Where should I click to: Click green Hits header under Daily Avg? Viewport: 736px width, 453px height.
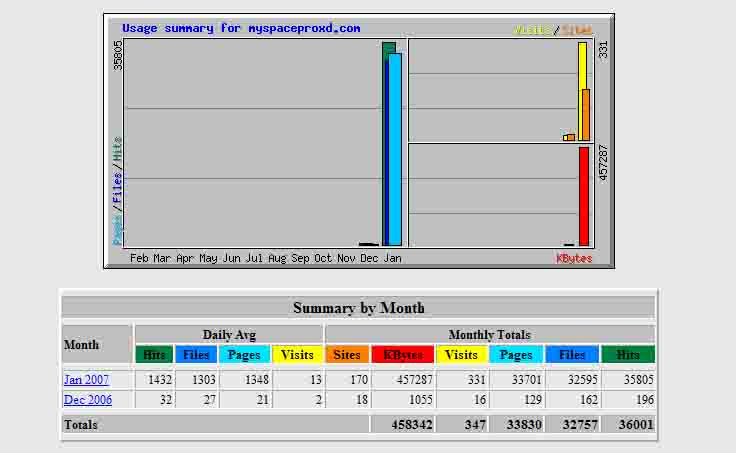(x=153, y=354)
